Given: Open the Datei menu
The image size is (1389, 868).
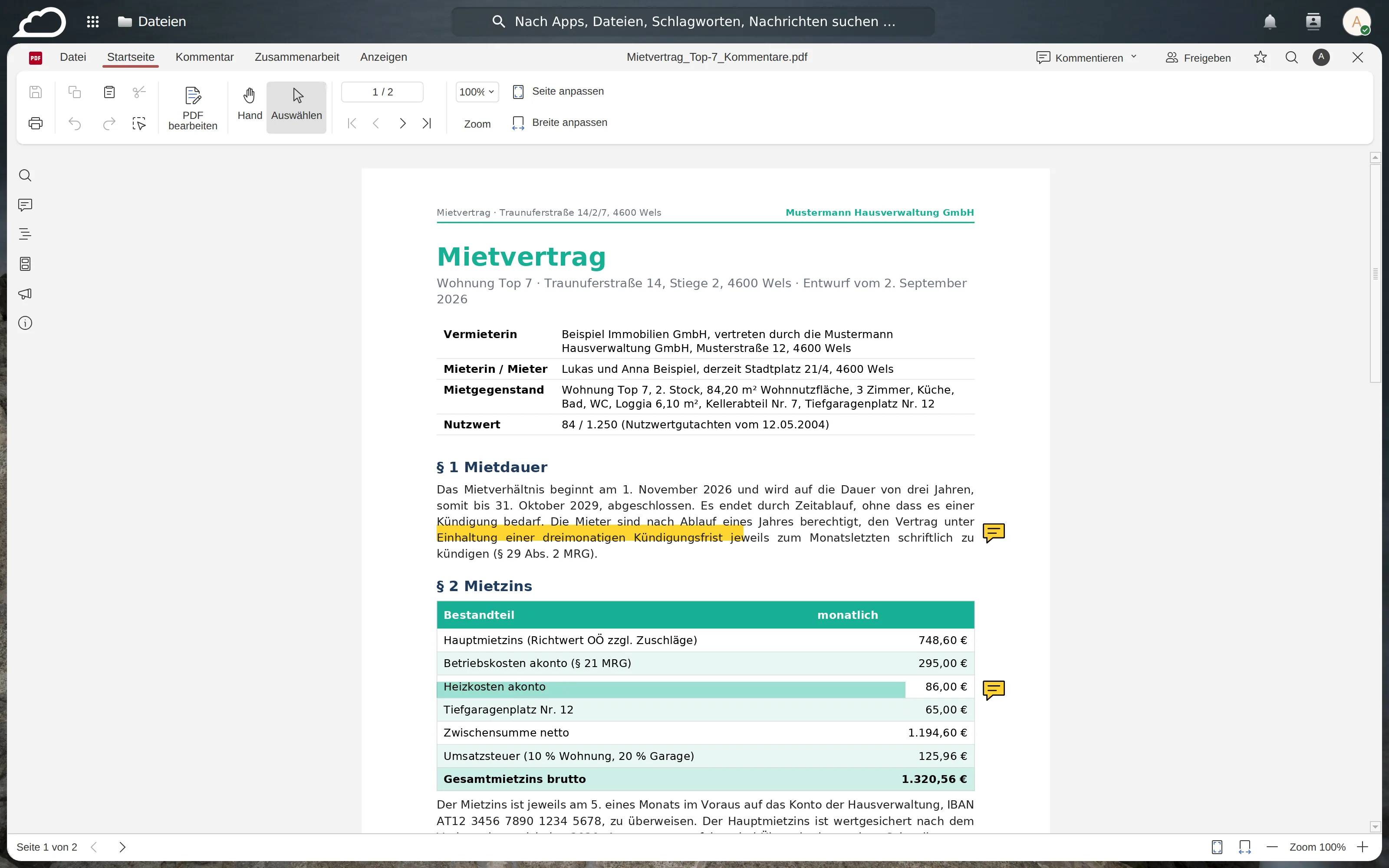Looking at the screenshot, I should click(73, 57).
